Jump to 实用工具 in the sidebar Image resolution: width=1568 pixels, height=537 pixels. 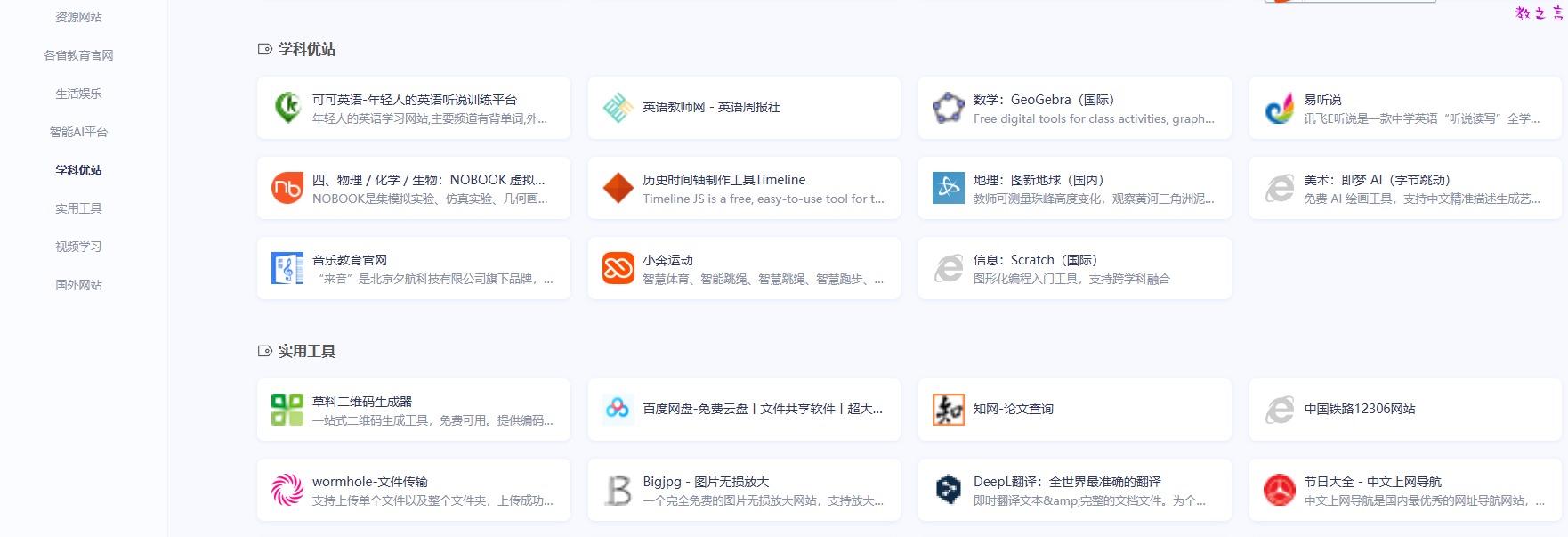(x=78, y=208)
